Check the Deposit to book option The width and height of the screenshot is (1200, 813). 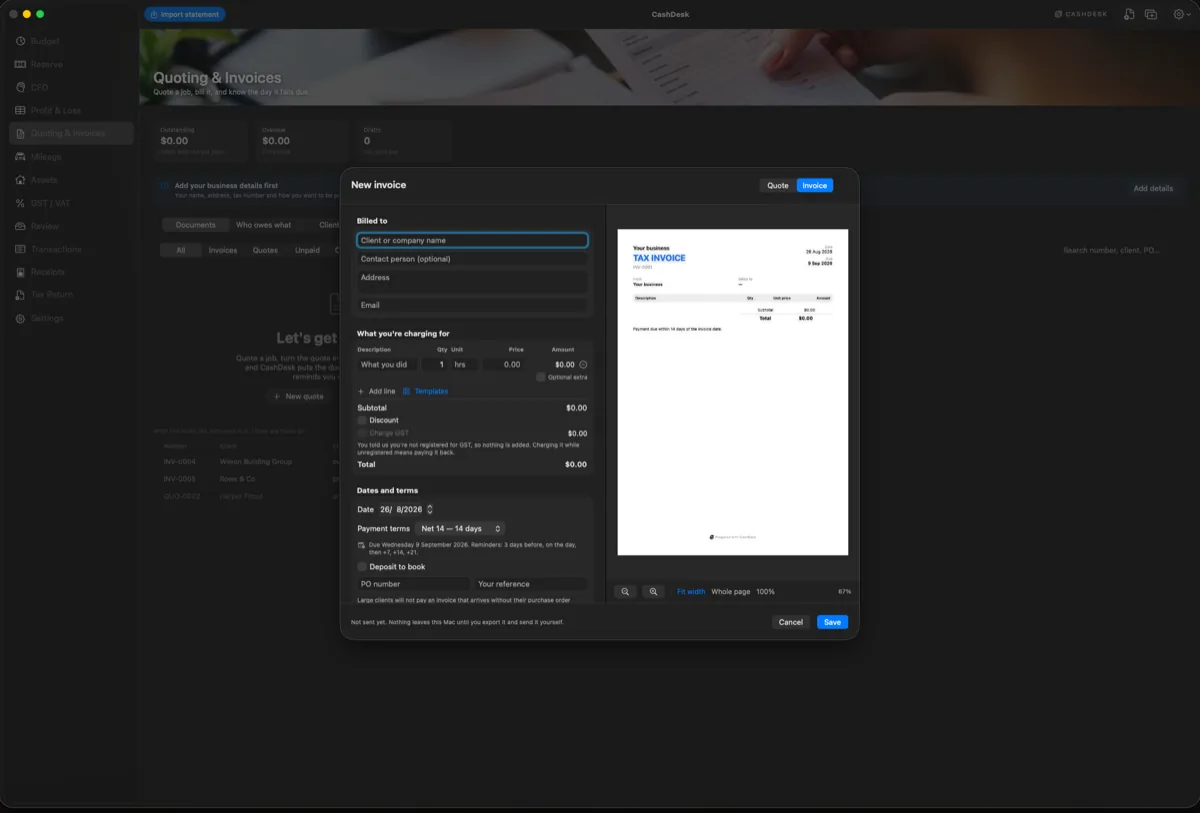tap(362, 567)
